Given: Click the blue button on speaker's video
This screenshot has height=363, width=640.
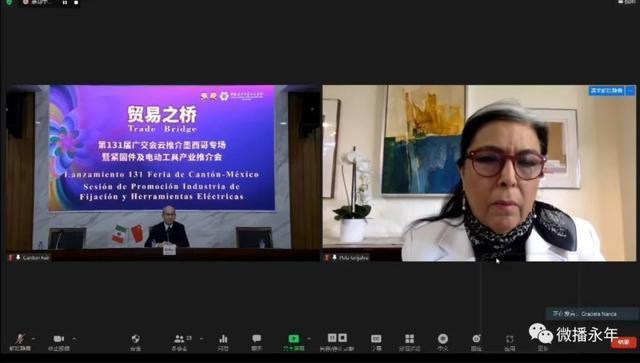Looking at the screenshot, I should click(x=607, y=91).
